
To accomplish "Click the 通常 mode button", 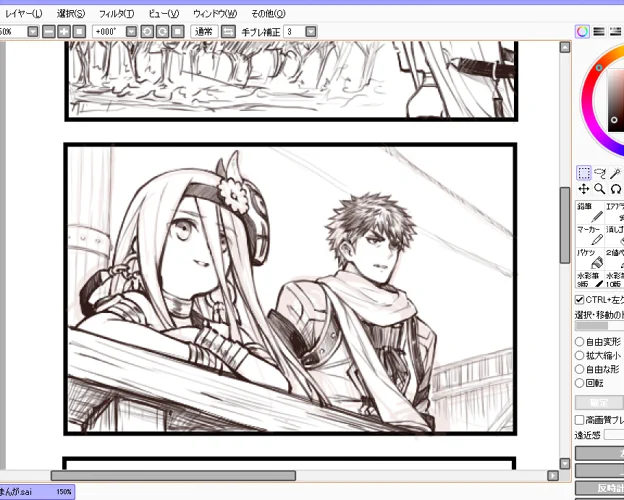I will (x=204, y=31).
